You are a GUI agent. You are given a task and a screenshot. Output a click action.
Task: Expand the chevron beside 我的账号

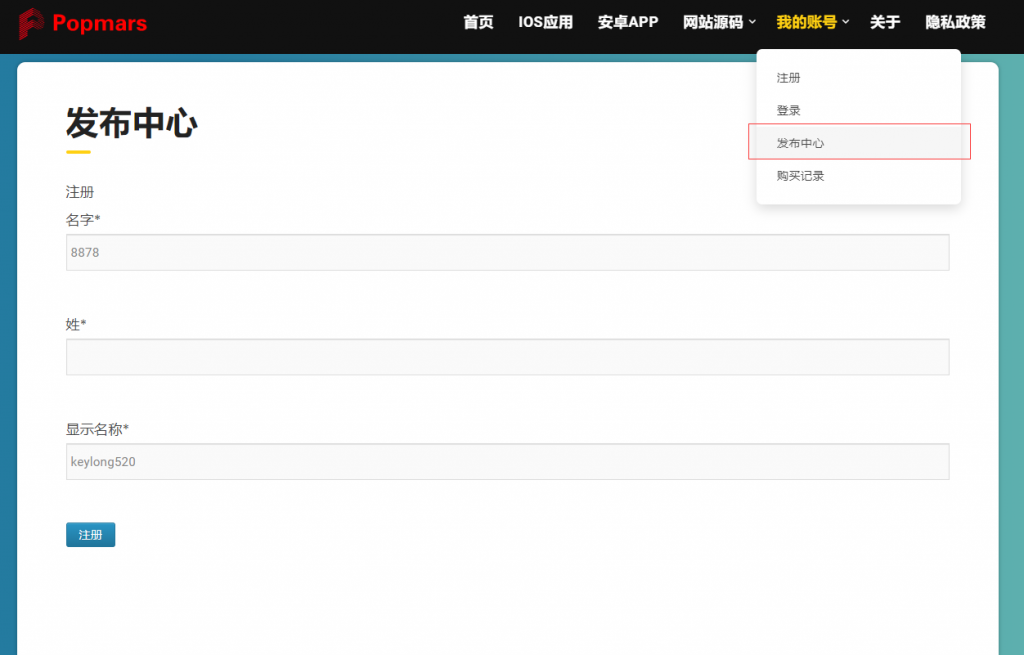[x=846, y=22]
